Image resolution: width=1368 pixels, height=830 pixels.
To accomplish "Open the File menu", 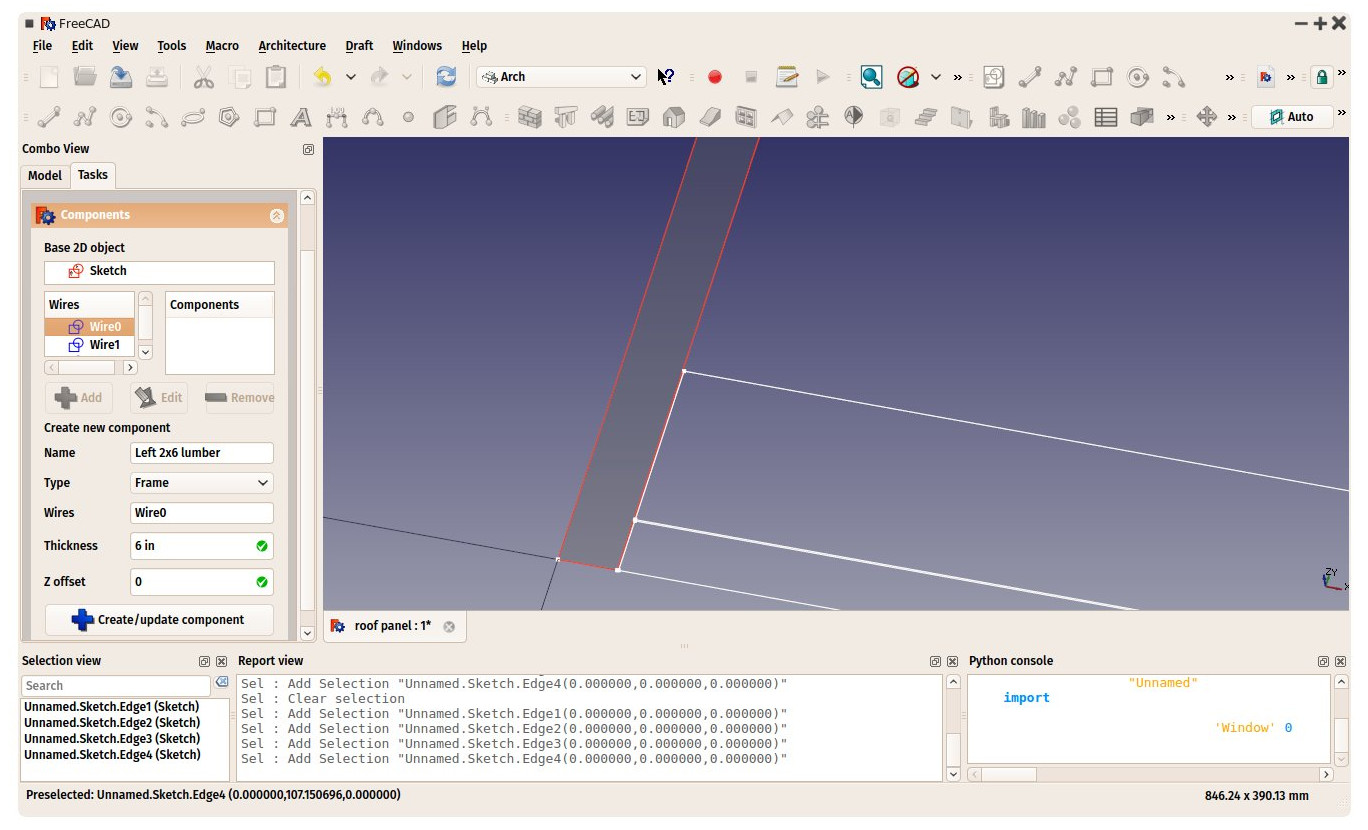I will pyautogui.click(x=42, y=46).
